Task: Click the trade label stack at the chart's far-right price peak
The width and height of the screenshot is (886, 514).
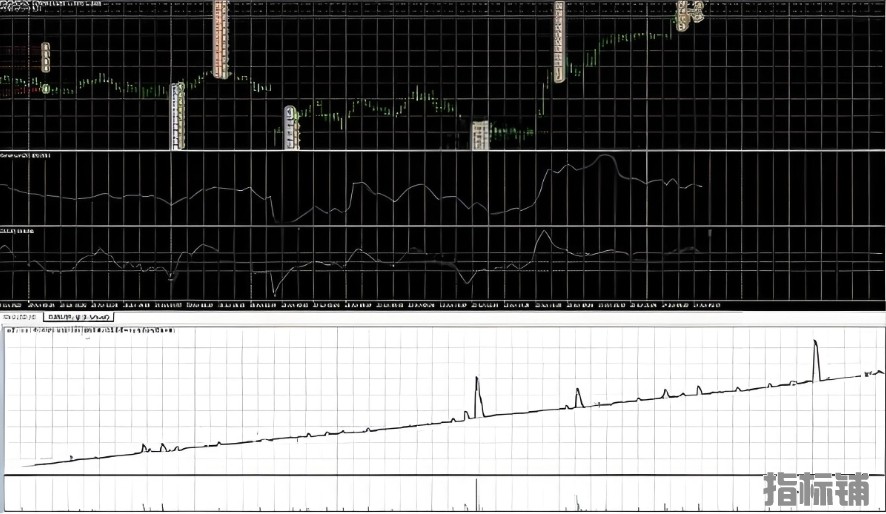Action: [687, 13]
